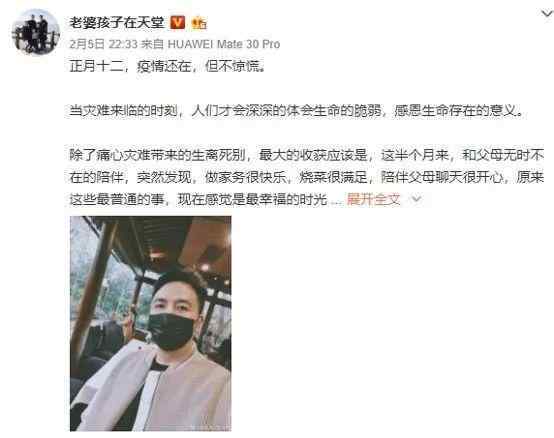This screenshot has width=554, height=438.
Task: Click the black face mask in photo
Action: click(x=171, y=331)
